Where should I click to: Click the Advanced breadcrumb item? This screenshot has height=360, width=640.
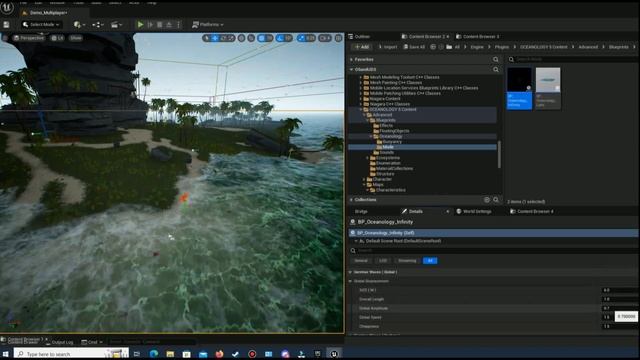pos(588,47)
